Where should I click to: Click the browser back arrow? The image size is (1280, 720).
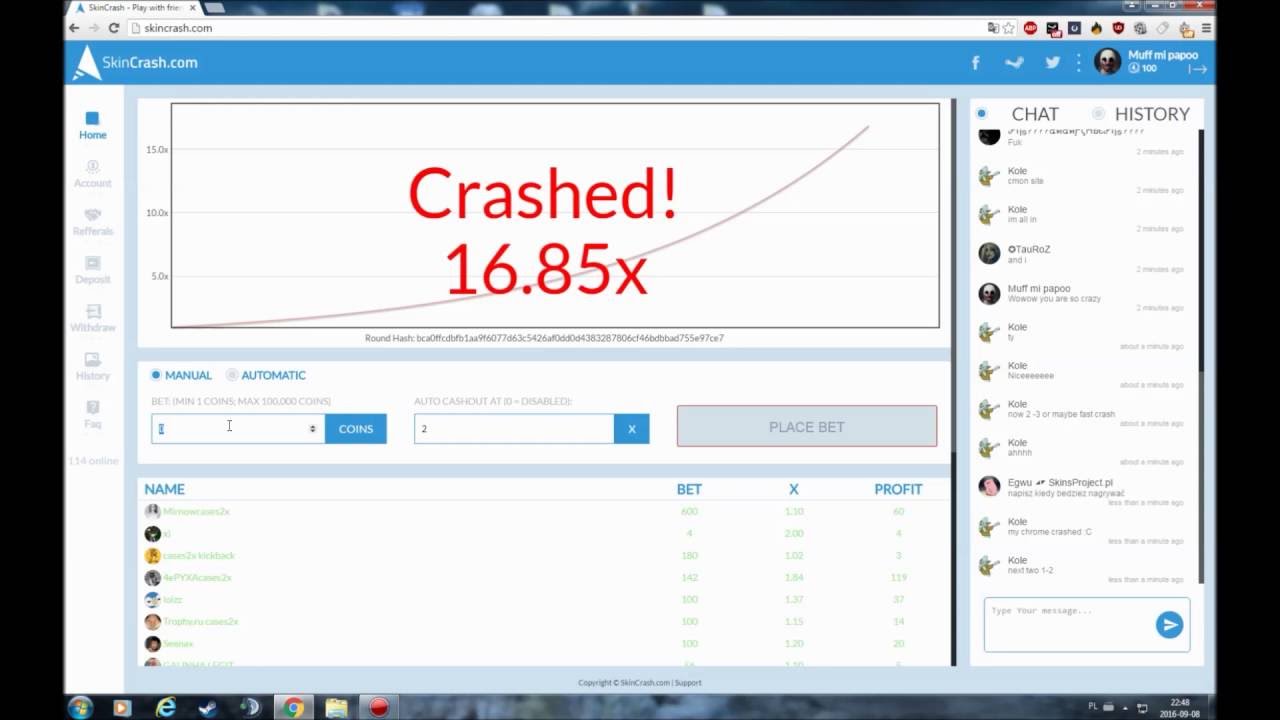click(74, 28)
